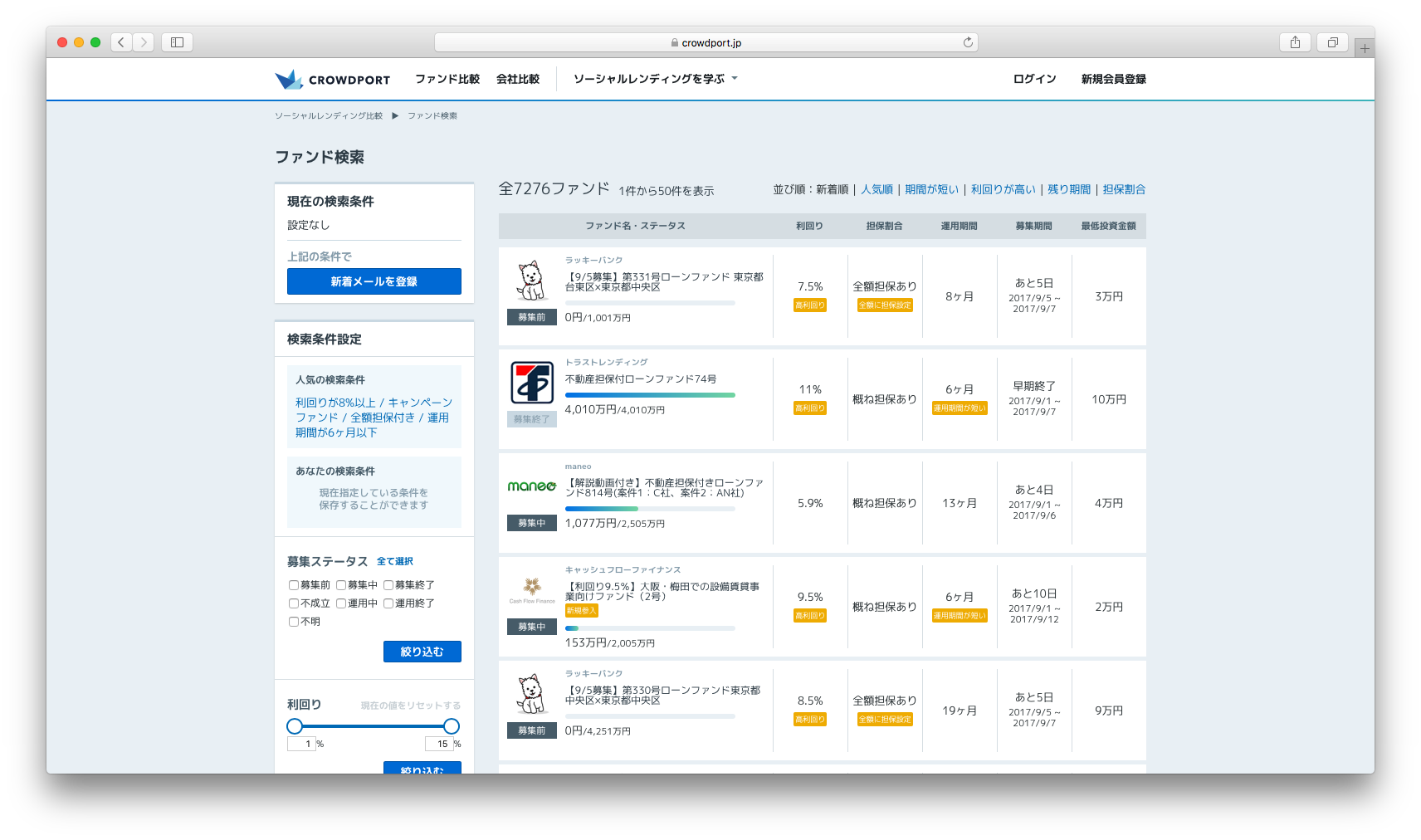Click the Safari forward navigation arrow
This screenshot has width=1421, height=840.
point(144,42)
